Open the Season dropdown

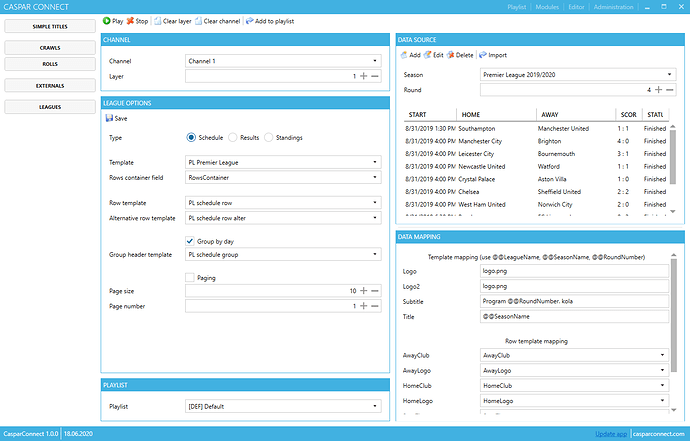pos(578,74)
